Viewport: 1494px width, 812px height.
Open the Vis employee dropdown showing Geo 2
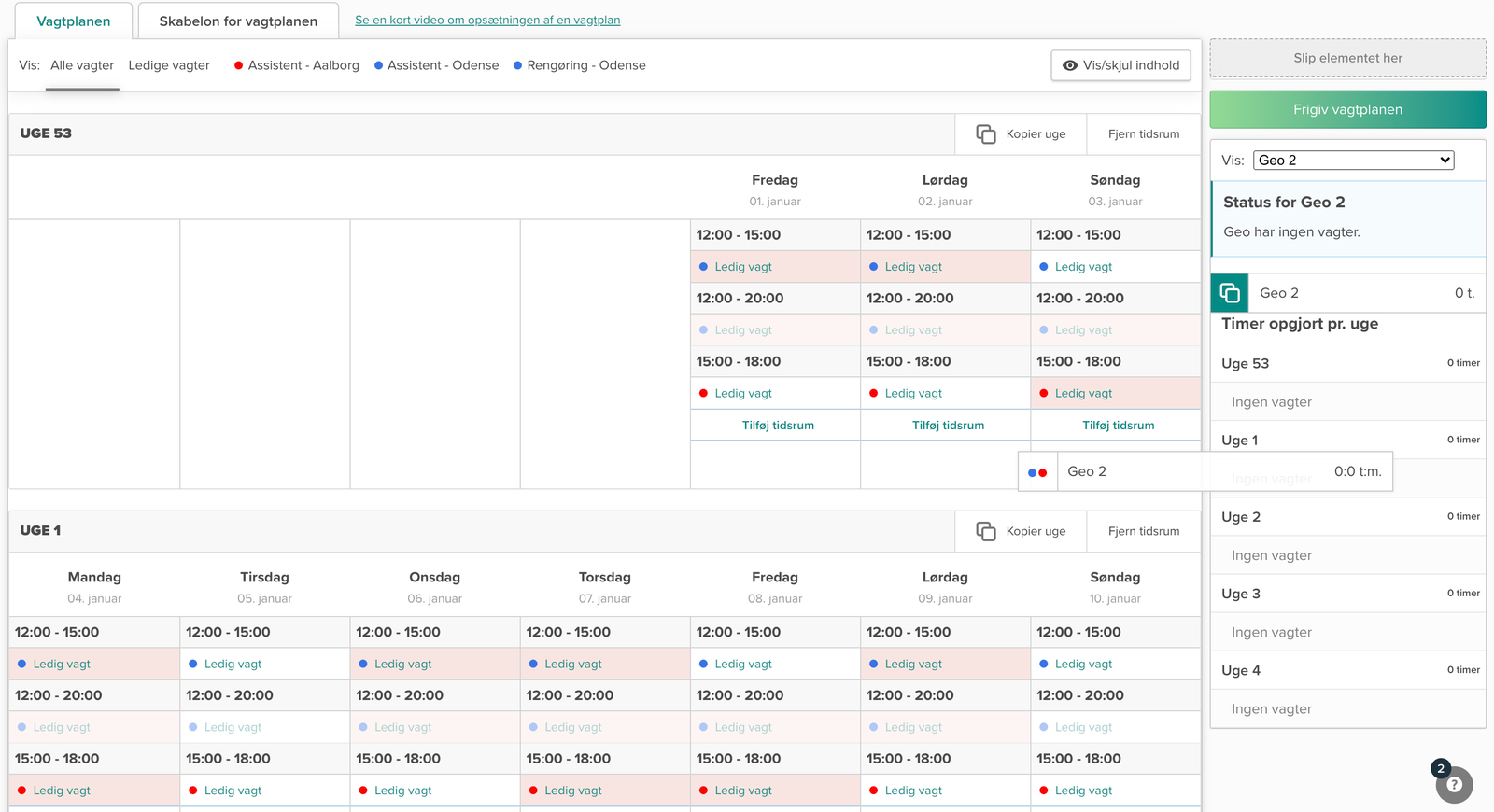[1352, 161]
